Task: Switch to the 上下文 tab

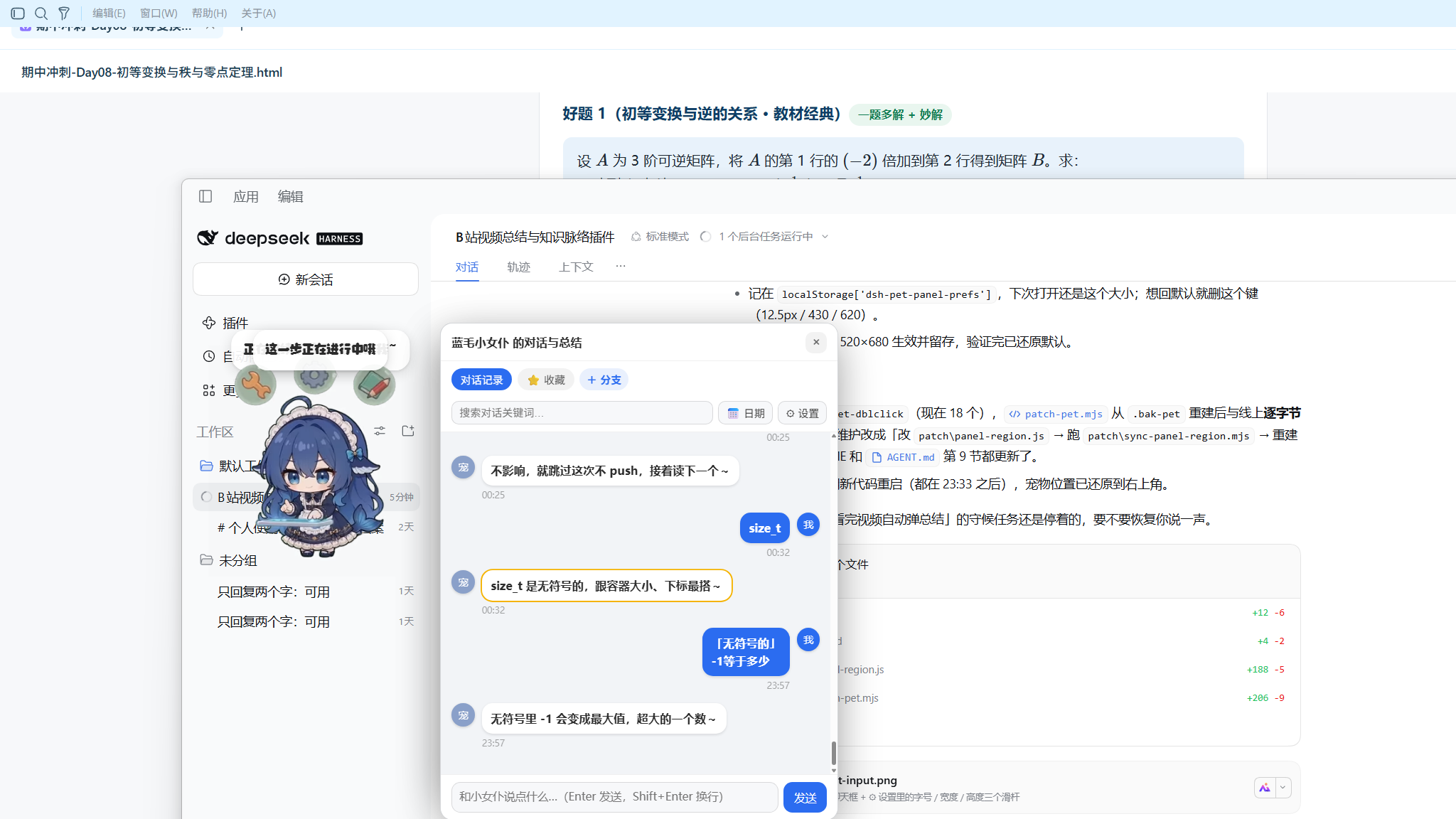Action: [576, 267]
